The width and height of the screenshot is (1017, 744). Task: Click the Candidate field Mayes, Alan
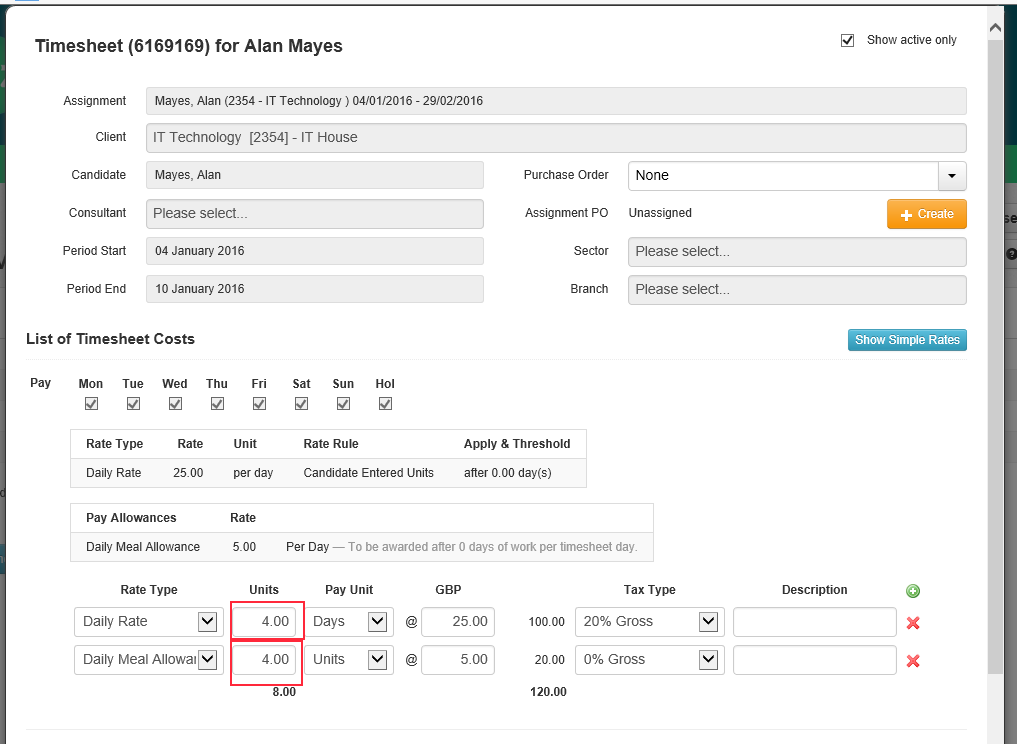pos(315,175)
